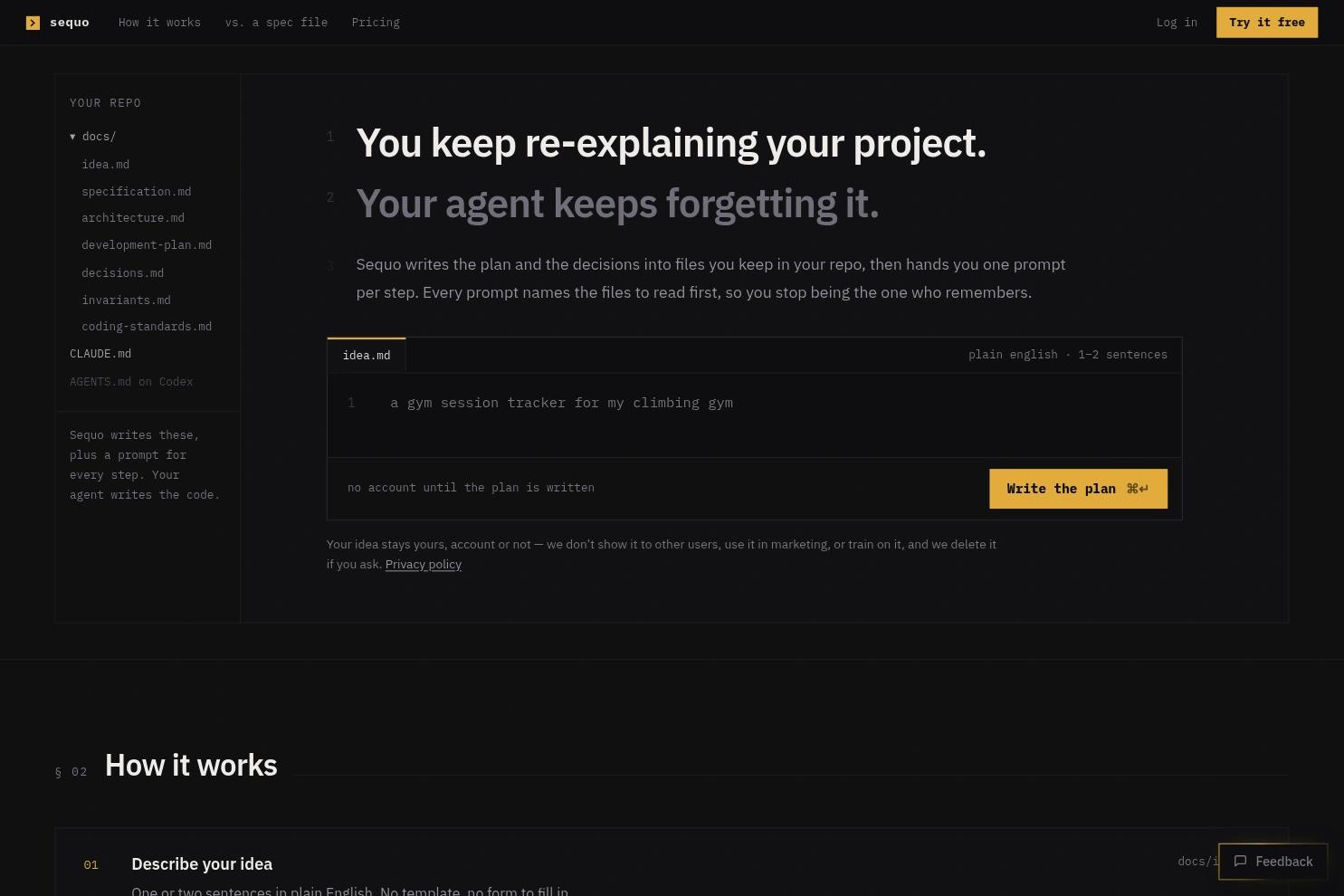Image resolution: width=1344 pixels, height=896 pixels.
Task: Click the sequo brand name
Action: pyautogui.click(x=70, y=23)
